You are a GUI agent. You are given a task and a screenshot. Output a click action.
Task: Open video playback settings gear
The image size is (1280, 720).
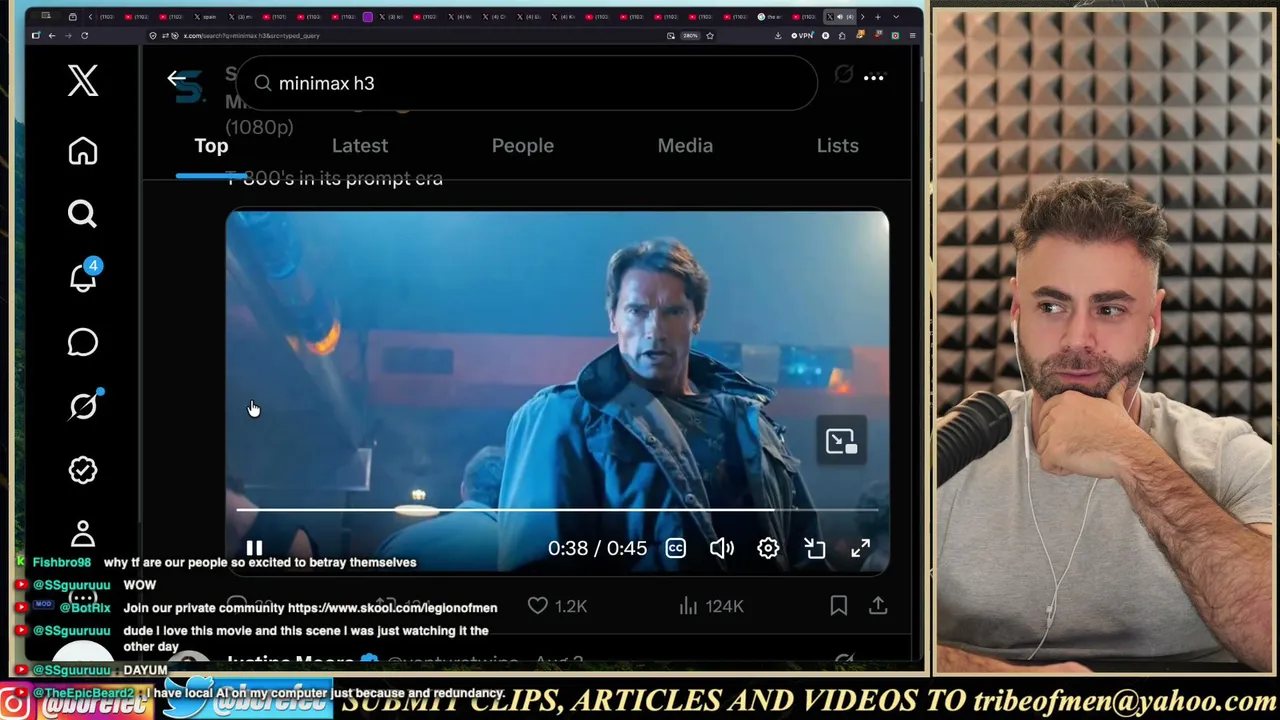pyautogui.click(x=768, y=548)
